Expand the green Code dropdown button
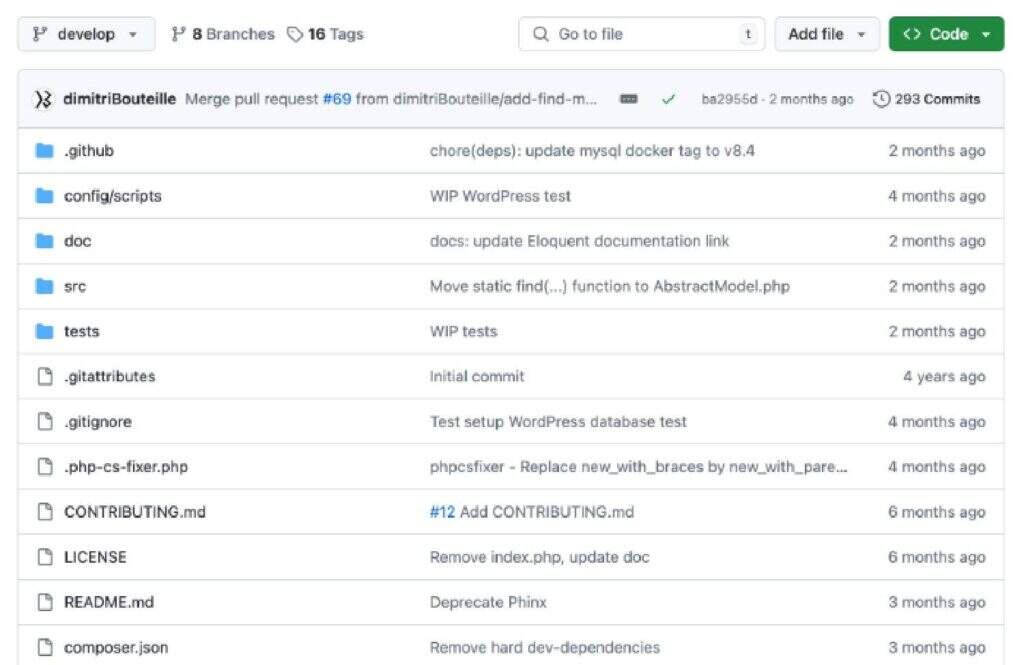 [945, 34]
